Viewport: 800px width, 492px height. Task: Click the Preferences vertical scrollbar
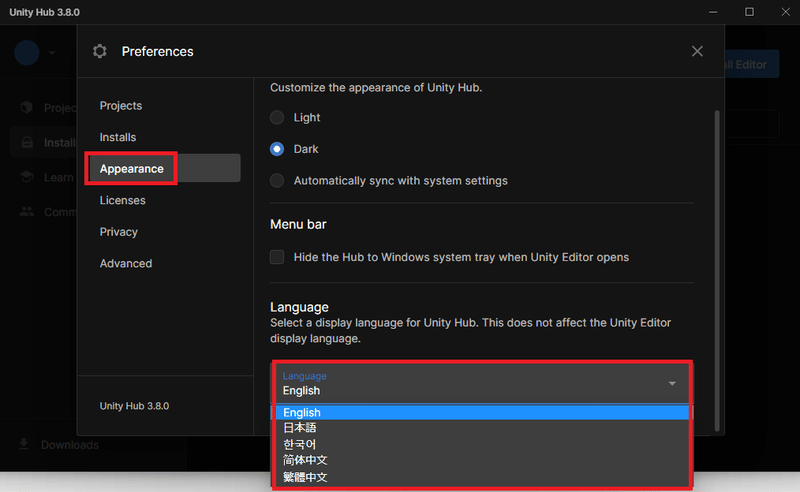point(717,270)
